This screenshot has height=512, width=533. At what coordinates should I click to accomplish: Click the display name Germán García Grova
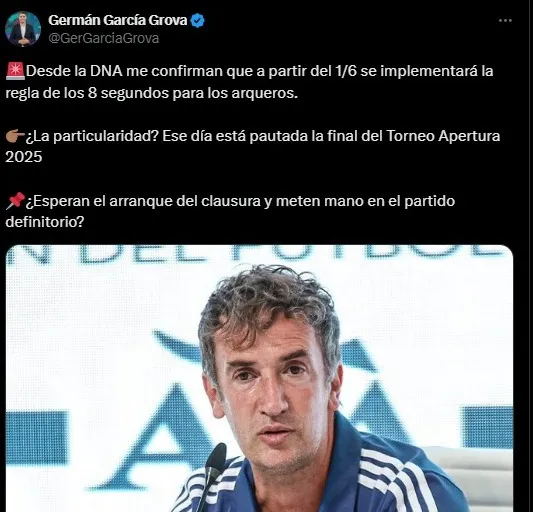point(118,20)
